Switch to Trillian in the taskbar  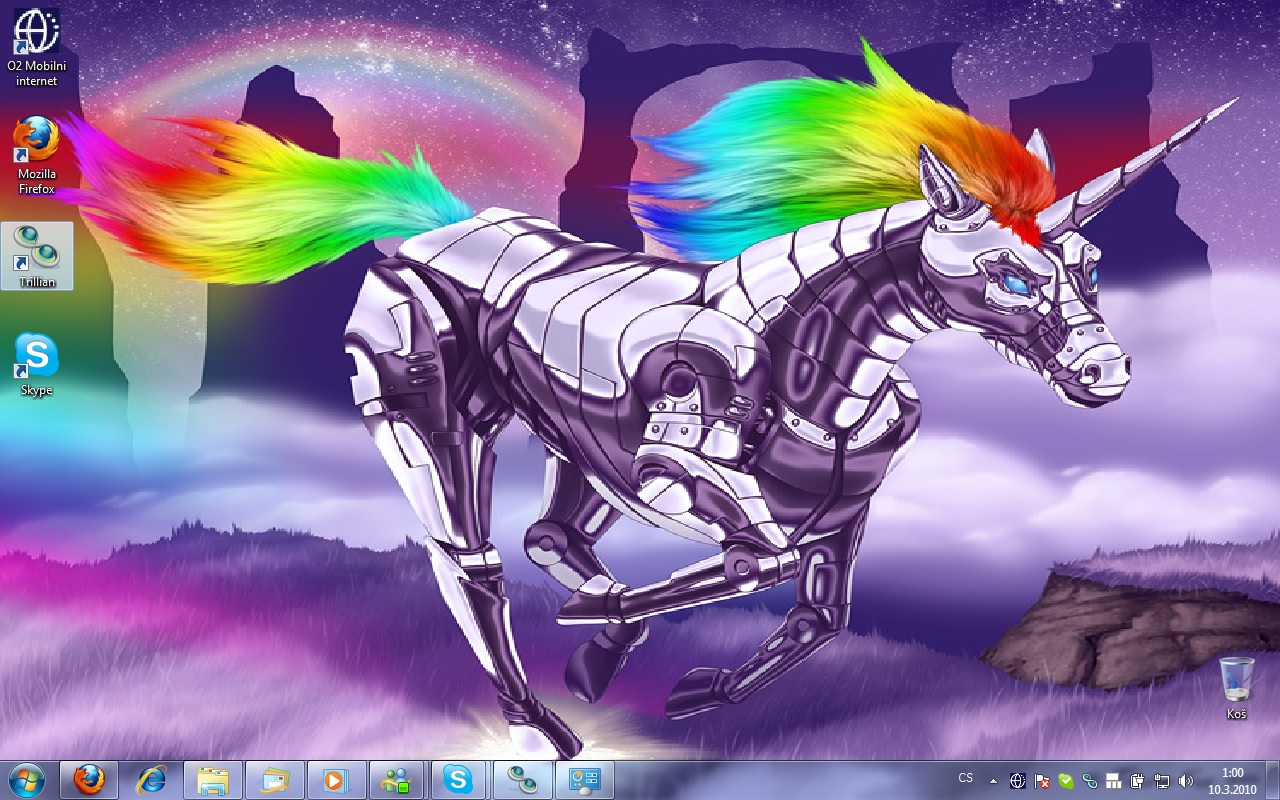point(521,779)
